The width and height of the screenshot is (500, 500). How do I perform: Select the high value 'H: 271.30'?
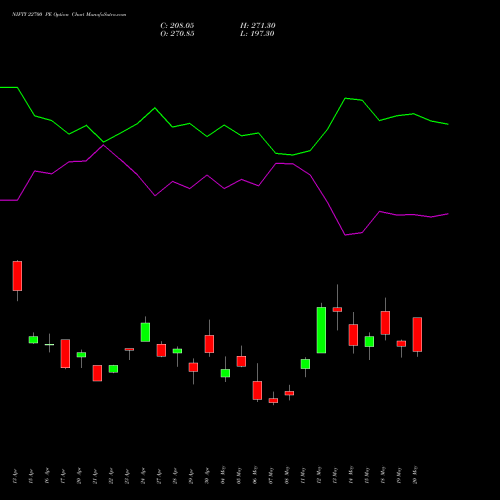(x=258, y=26)
